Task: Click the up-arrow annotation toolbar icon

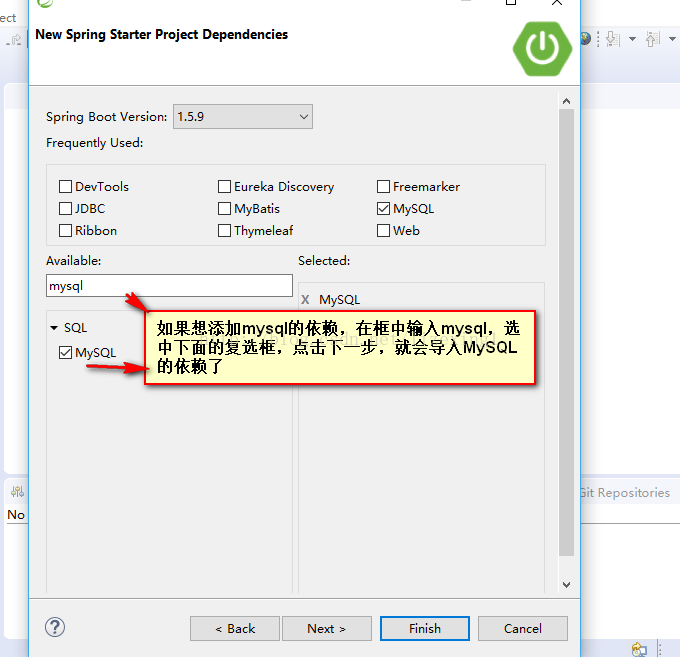Action: click(x=653, y=39)
